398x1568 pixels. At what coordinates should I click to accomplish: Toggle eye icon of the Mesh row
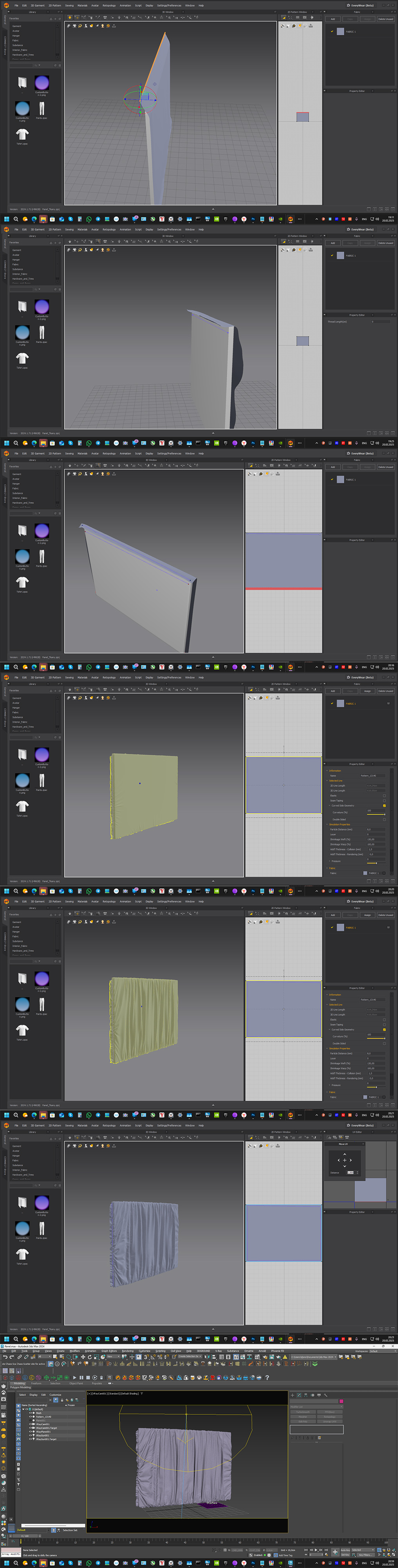pyautogui.click(x=31, y=1414)
